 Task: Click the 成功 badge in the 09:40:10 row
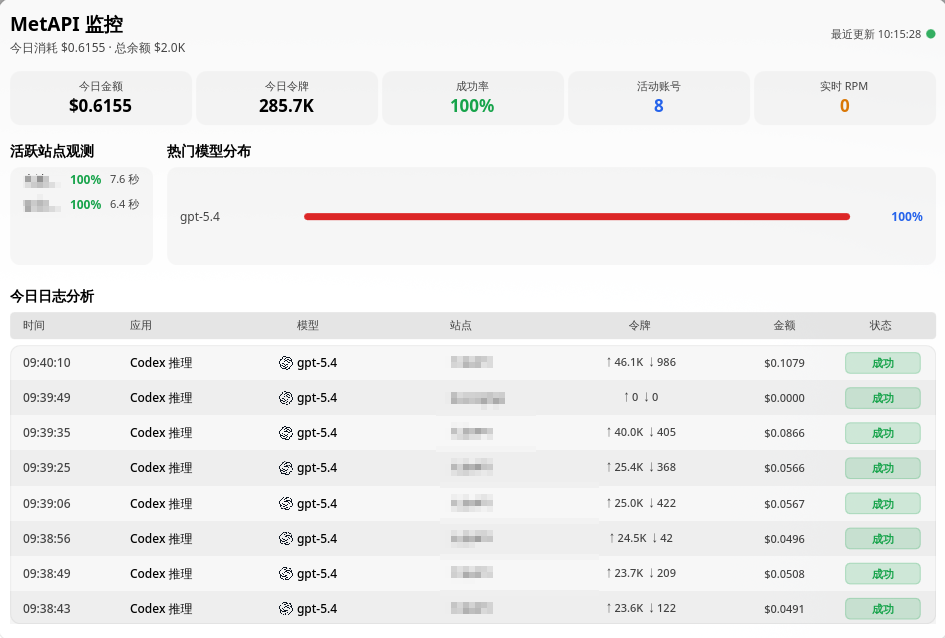click(882, 363)
